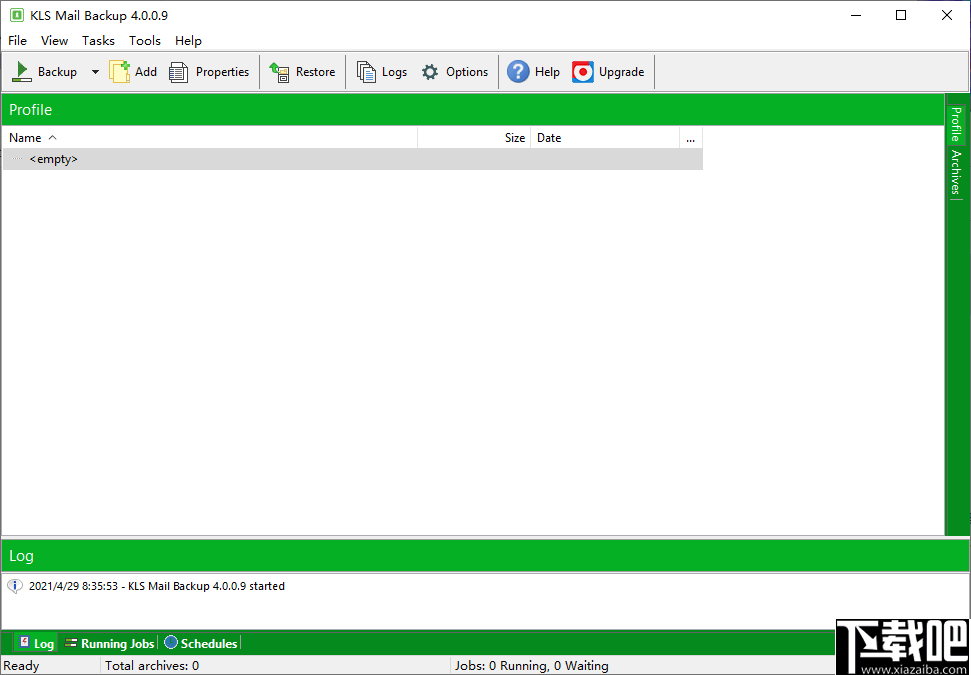This screenshot has width=971, height=675.
Task: Select the 'KLS Mail Backup 4.0.0.9 started' log line
Action: 157,586
